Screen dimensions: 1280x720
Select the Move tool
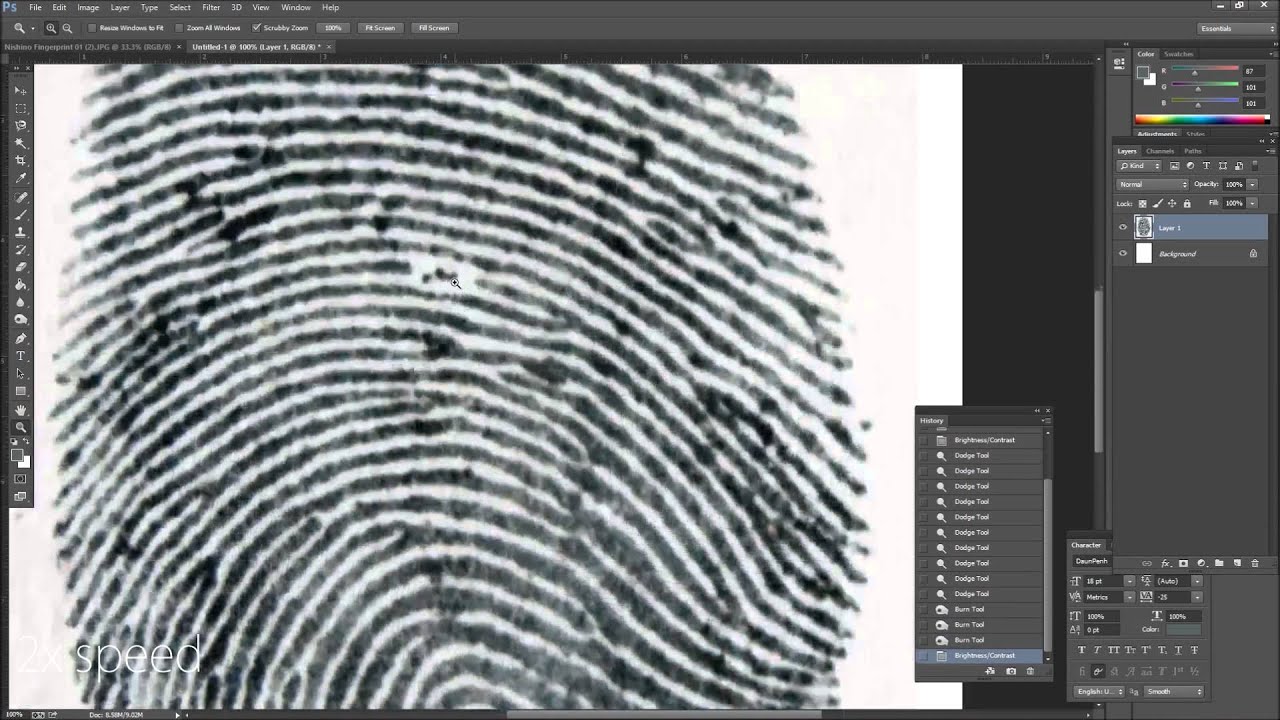click(x=21, y=90)
